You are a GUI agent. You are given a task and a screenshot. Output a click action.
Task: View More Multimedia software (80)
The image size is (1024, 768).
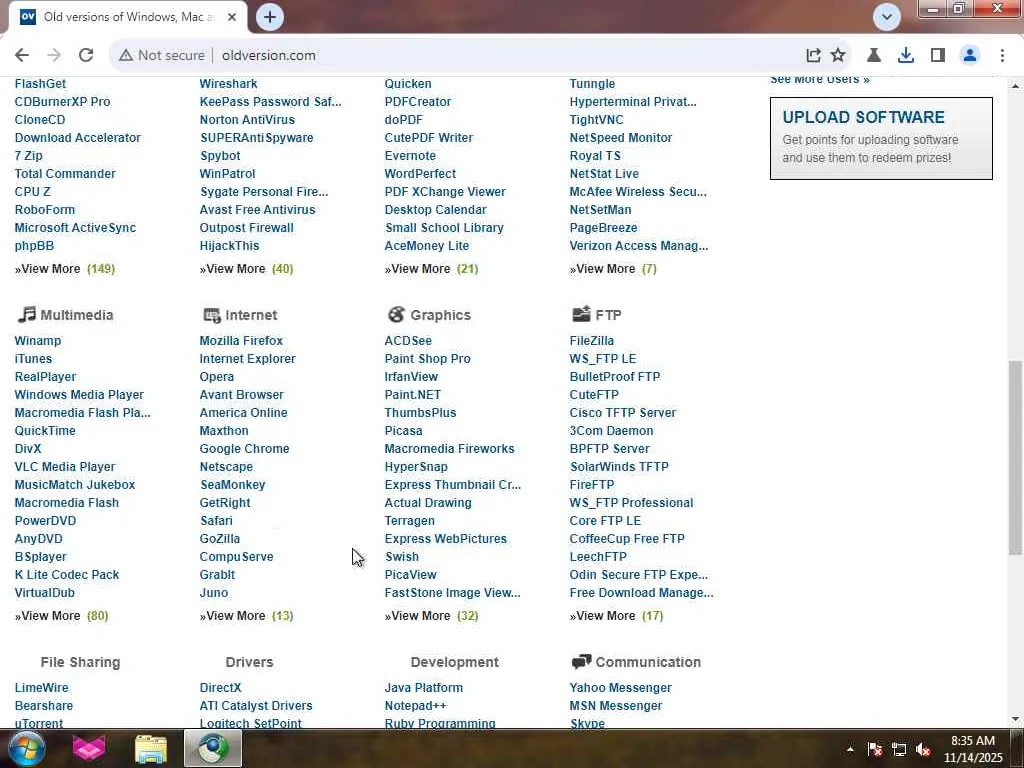click(x=61, y=616)
